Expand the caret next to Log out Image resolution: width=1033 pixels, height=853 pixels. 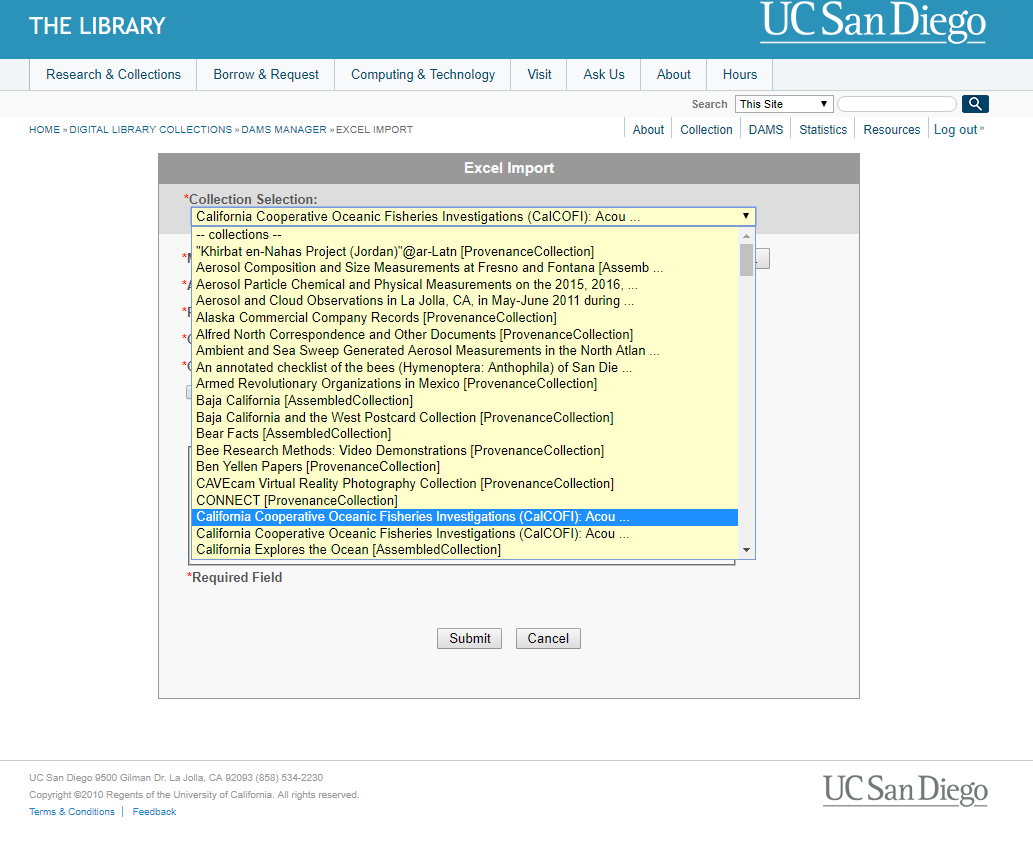click(981, 127)
